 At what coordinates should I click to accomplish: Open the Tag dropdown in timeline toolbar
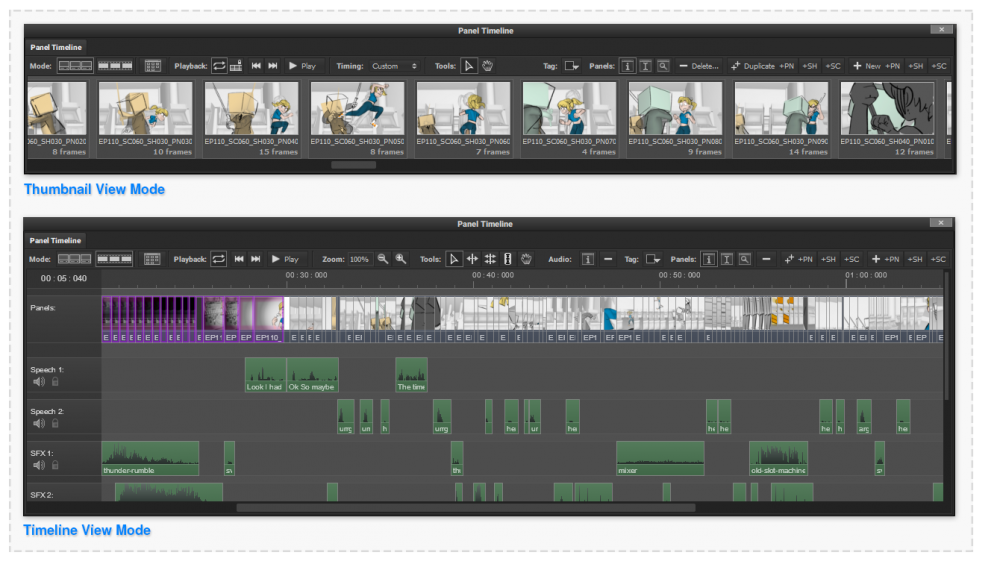pyautogui.click(x=654, y=259)
